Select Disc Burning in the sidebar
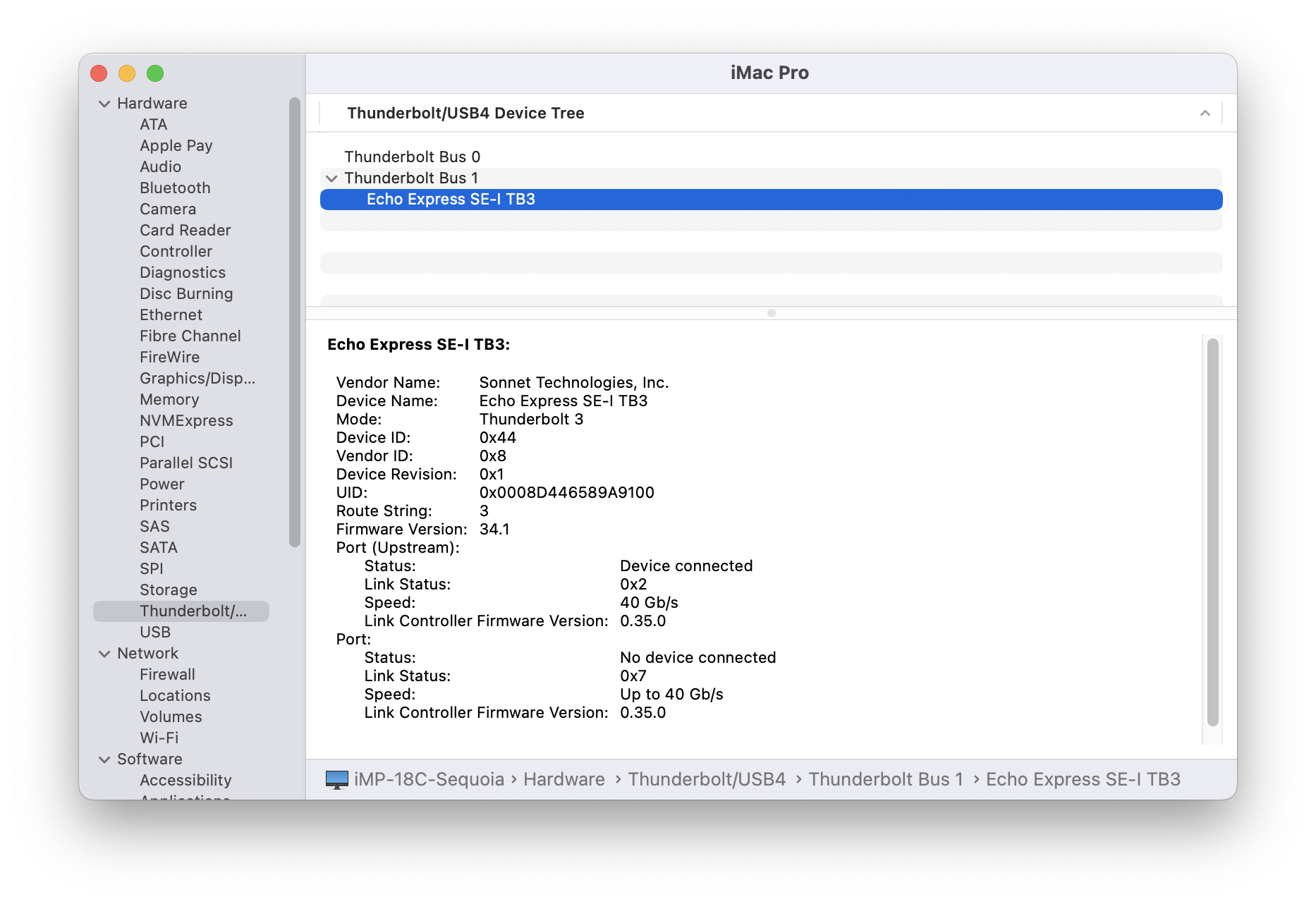Screen dimensions: 1316x904 point(186,294)
